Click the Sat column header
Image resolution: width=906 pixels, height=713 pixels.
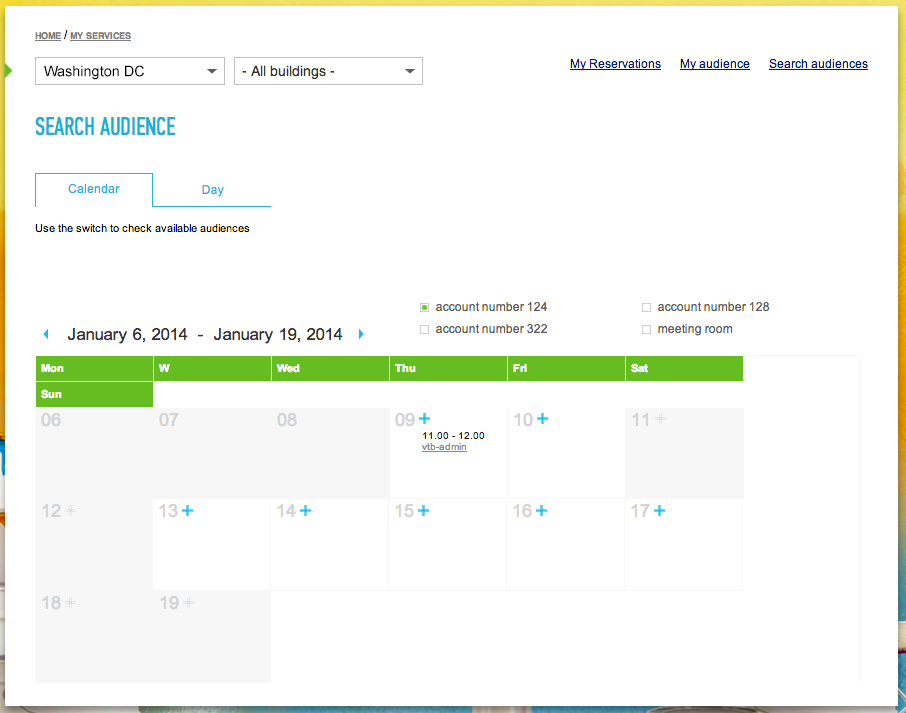[x=684, y=368]
